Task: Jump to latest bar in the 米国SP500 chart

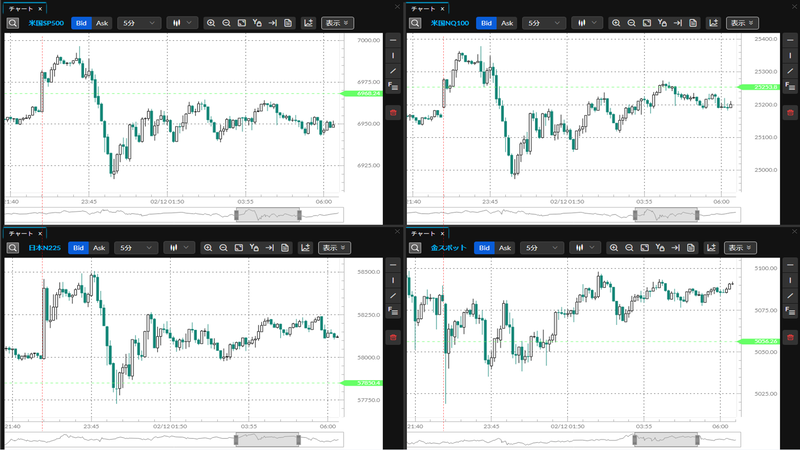Action: point(272,23)
